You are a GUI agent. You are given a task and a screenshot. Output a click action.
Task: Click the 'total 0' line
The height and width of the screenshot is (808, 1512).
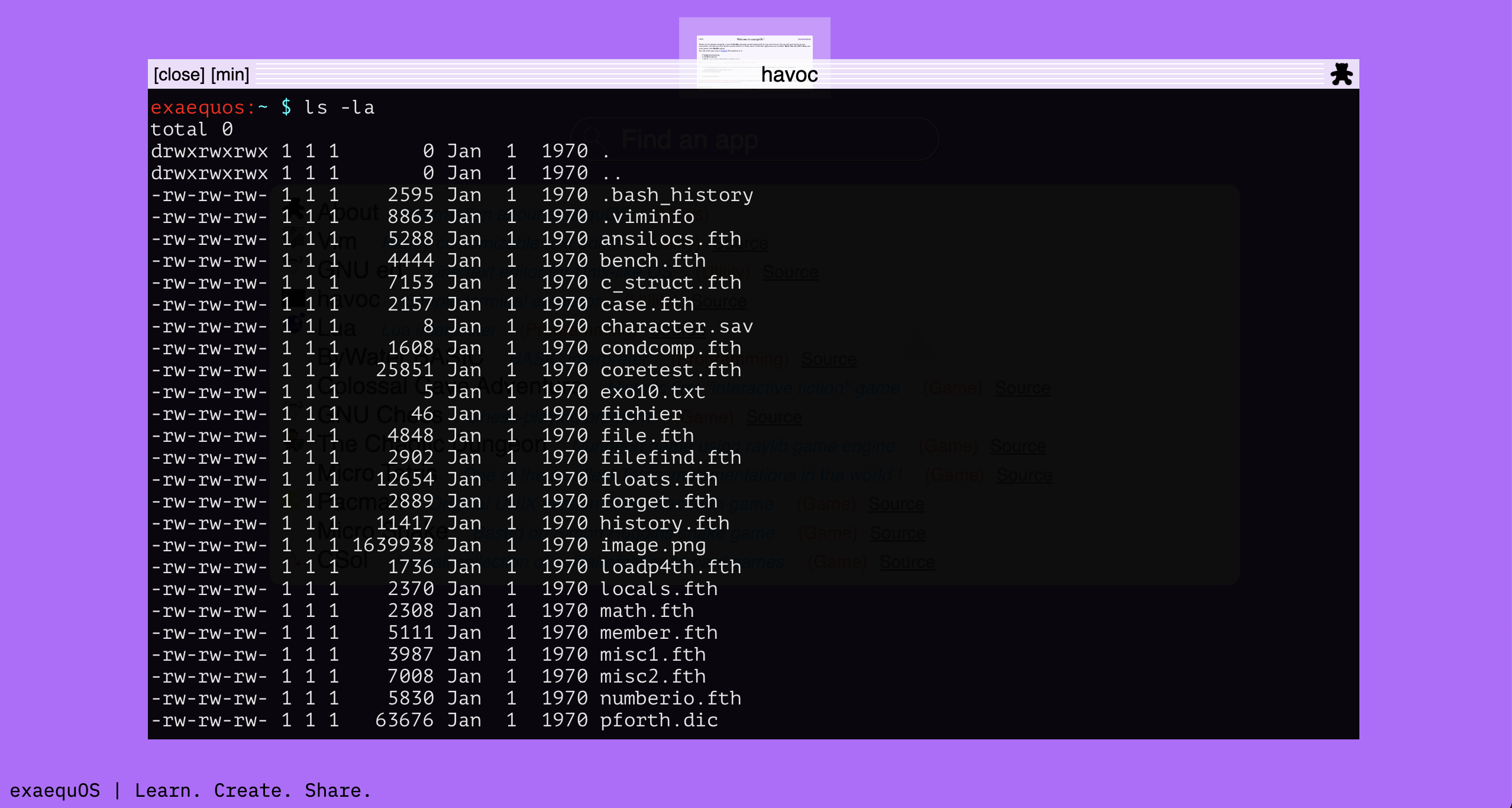click(192, 130)
